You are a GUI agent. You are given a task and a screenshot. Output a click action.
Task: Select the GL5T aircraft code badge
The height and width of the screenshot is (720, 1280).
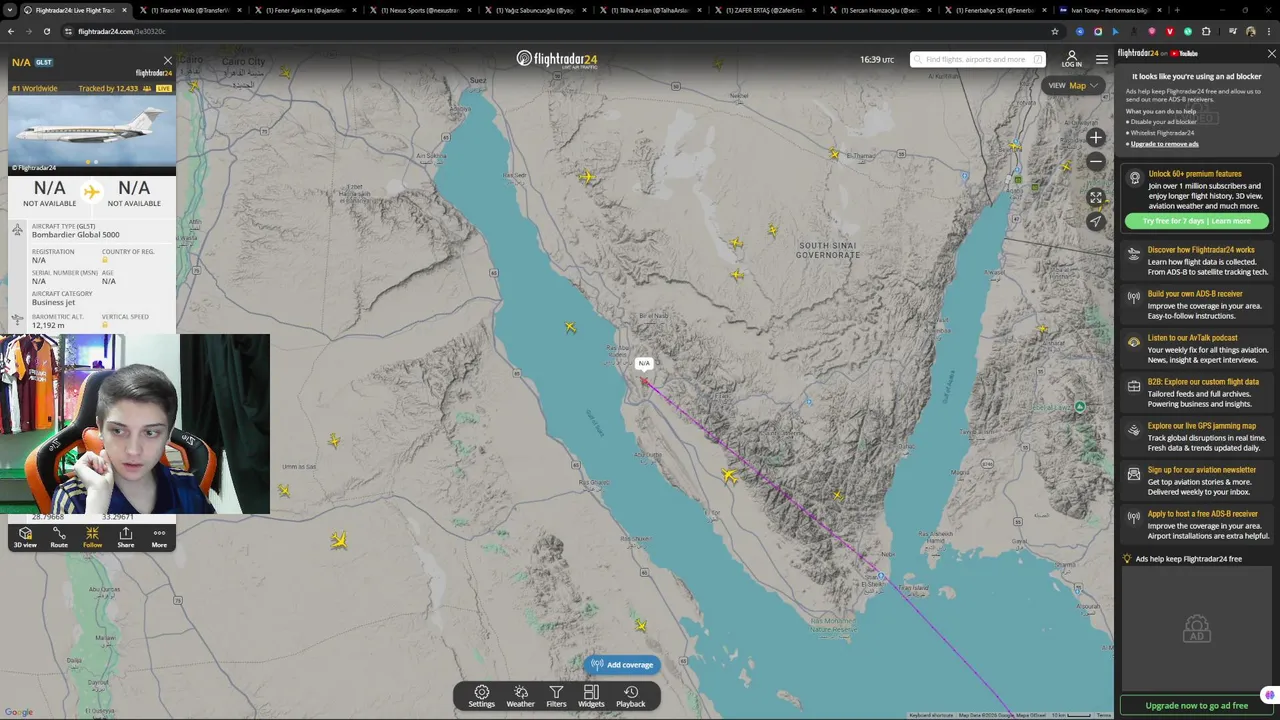[44, 62]
